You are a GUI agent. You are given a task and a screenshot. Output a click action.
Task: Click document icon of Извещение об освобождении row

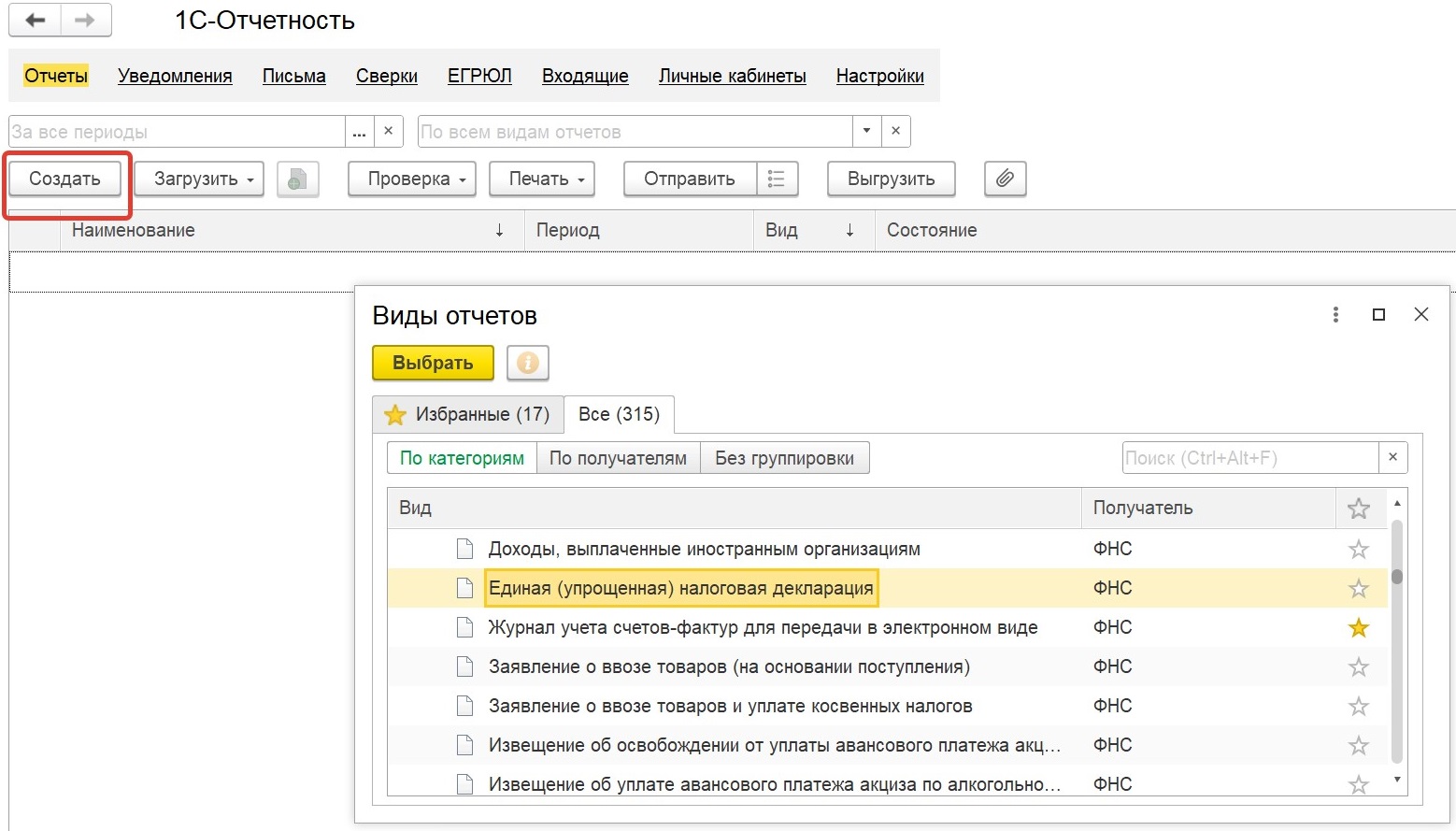click(x=464, y=745)
